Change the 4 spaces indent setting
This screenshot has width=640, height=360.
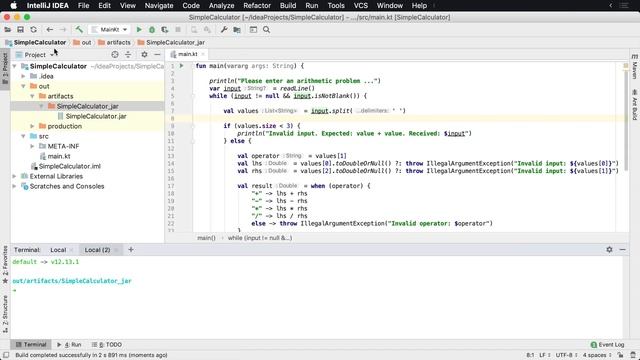pyautogui.click(x=597, y=355)
